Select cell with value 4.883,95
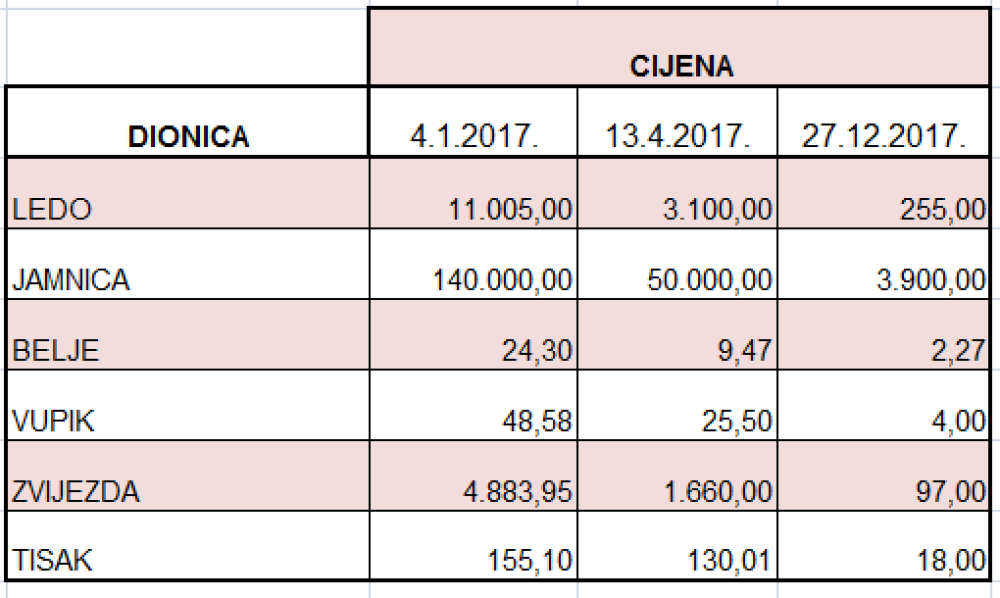1000x598 pixels. 473,476
